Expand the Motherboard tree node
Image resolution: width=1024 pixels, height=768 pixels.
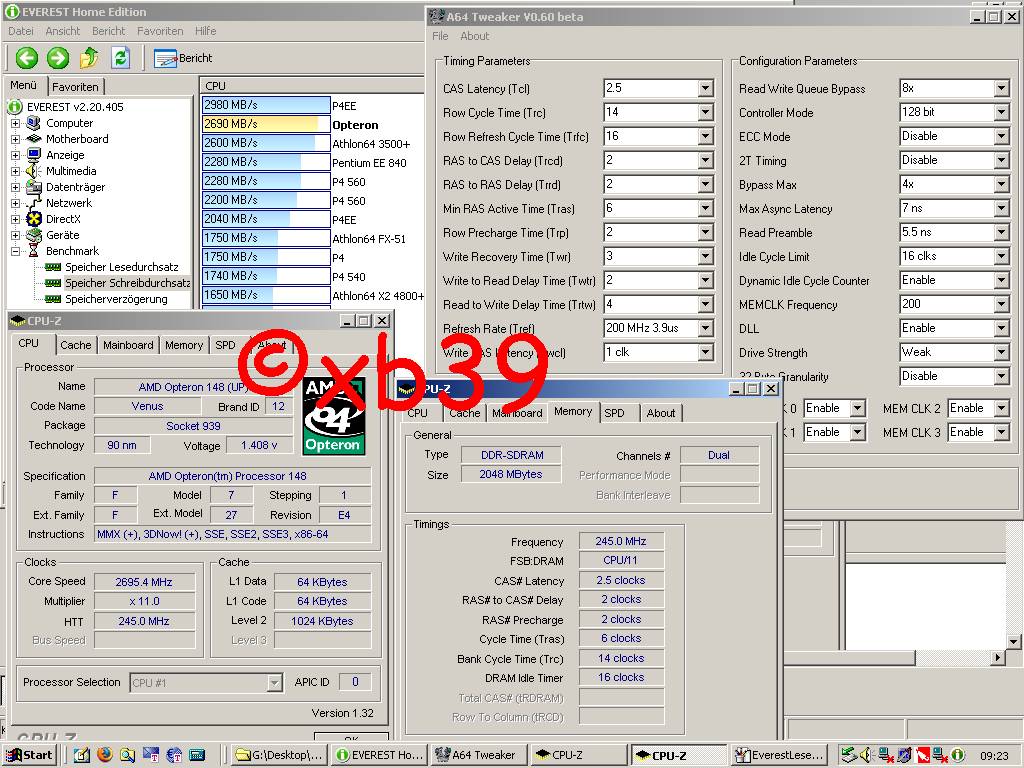tap(16, 138)
